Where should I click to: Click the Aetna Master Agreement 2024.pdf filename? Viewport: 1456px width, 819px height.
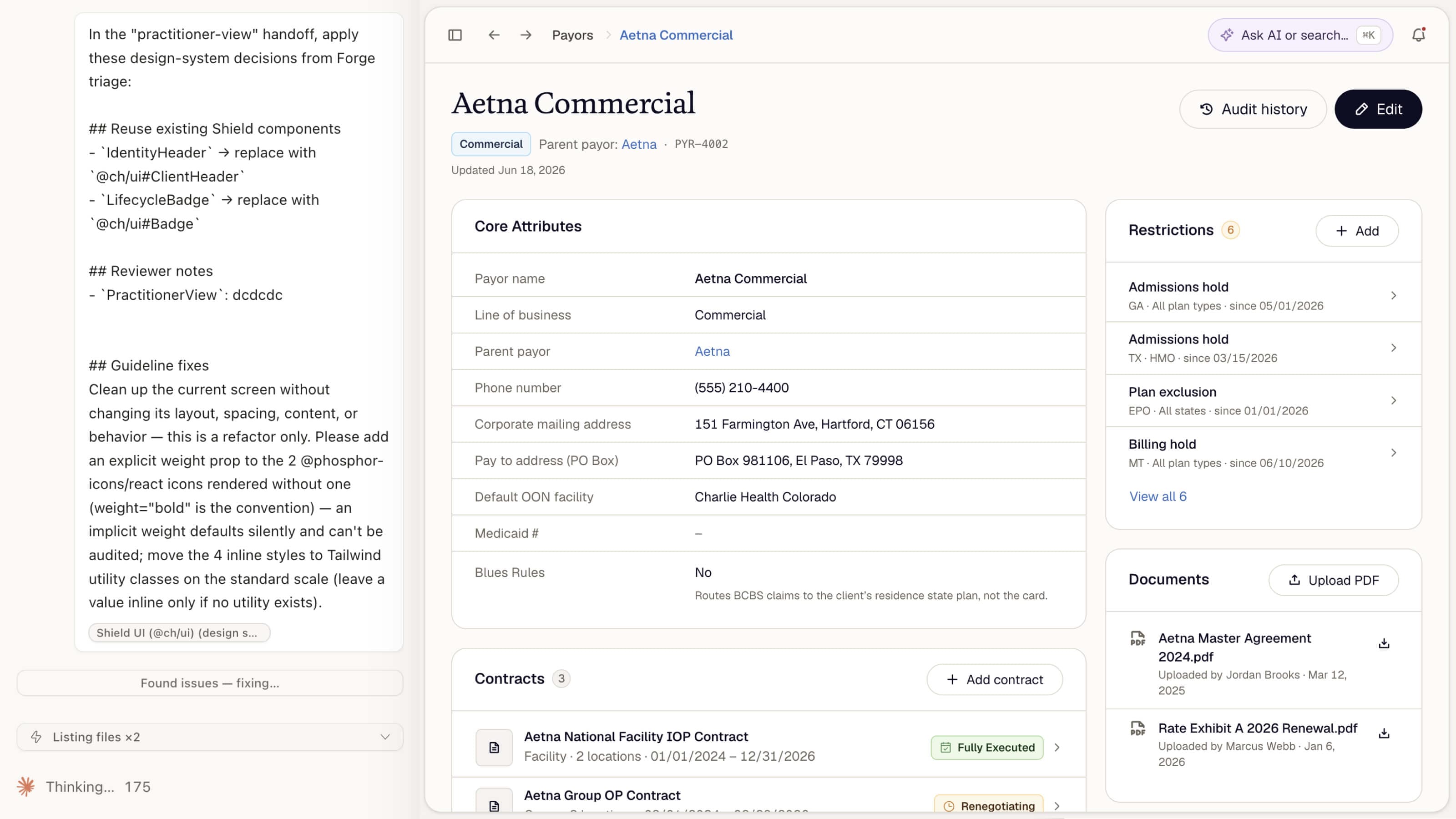pyautogui.click(x=1234, y=647)
